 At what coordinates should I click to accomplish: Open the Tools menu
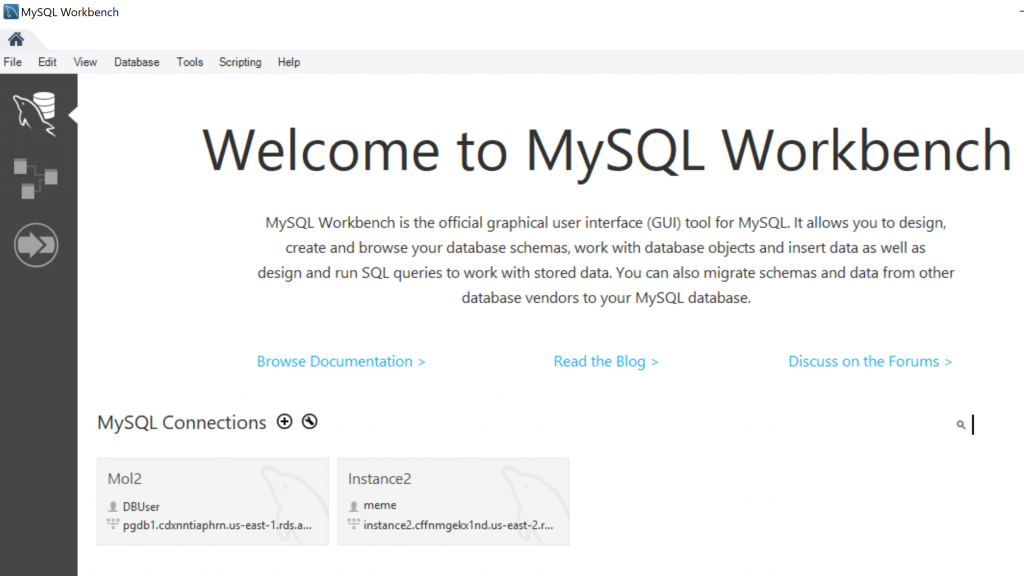point(189,62)
